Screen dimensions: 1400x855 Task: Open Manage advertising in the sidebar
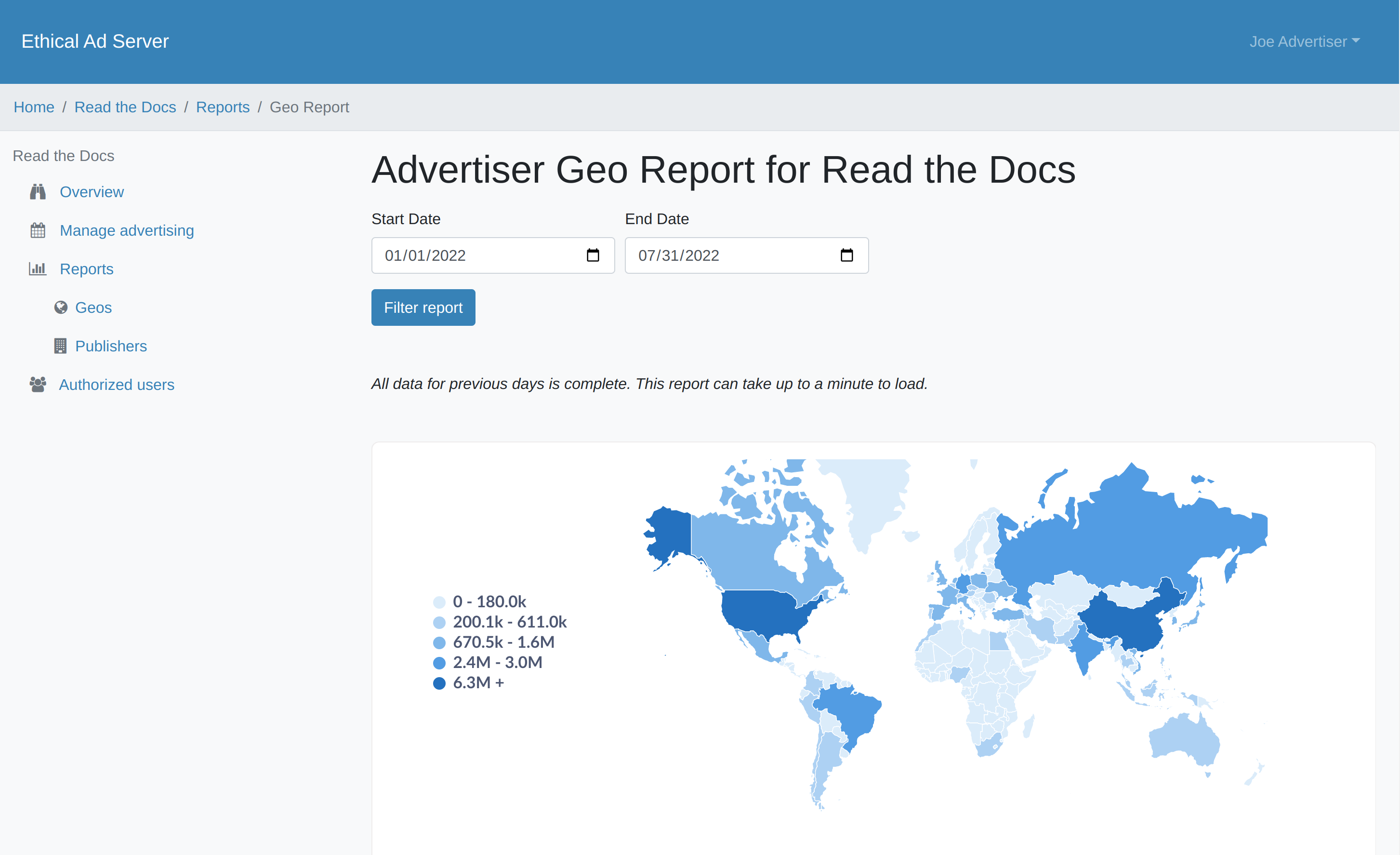[x=127, y=231]
